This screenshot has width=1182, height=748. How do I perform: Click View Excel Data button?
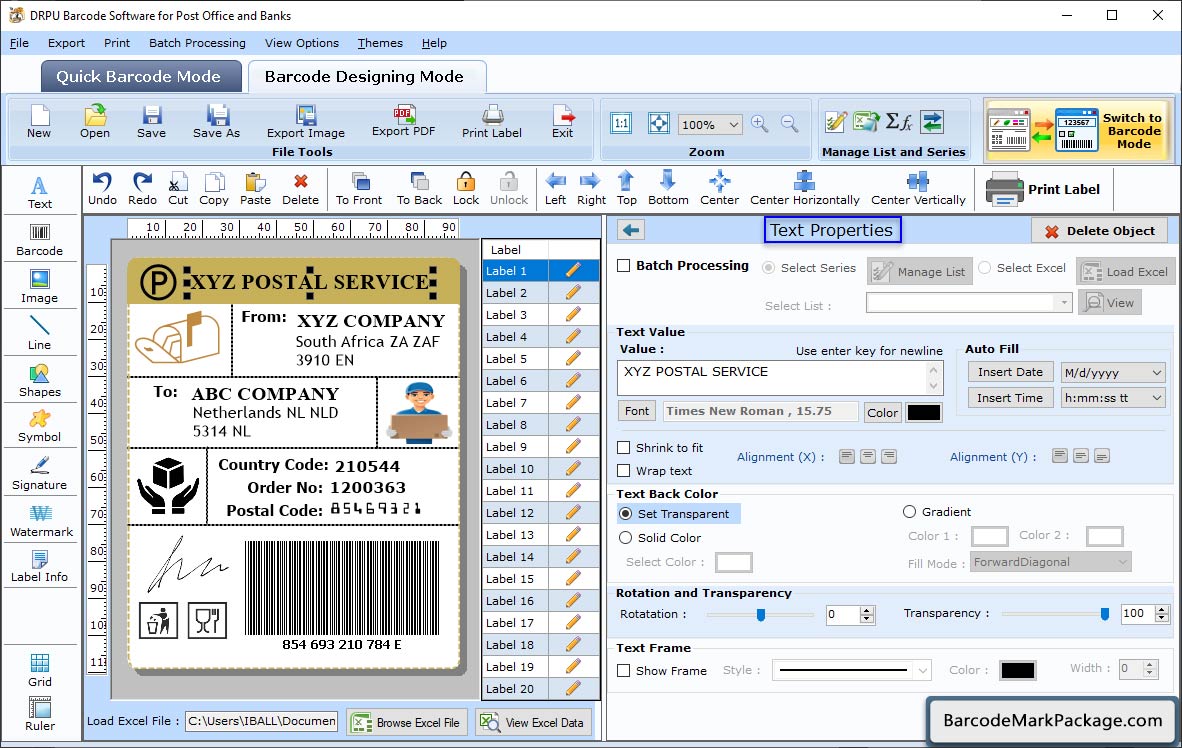534,722
